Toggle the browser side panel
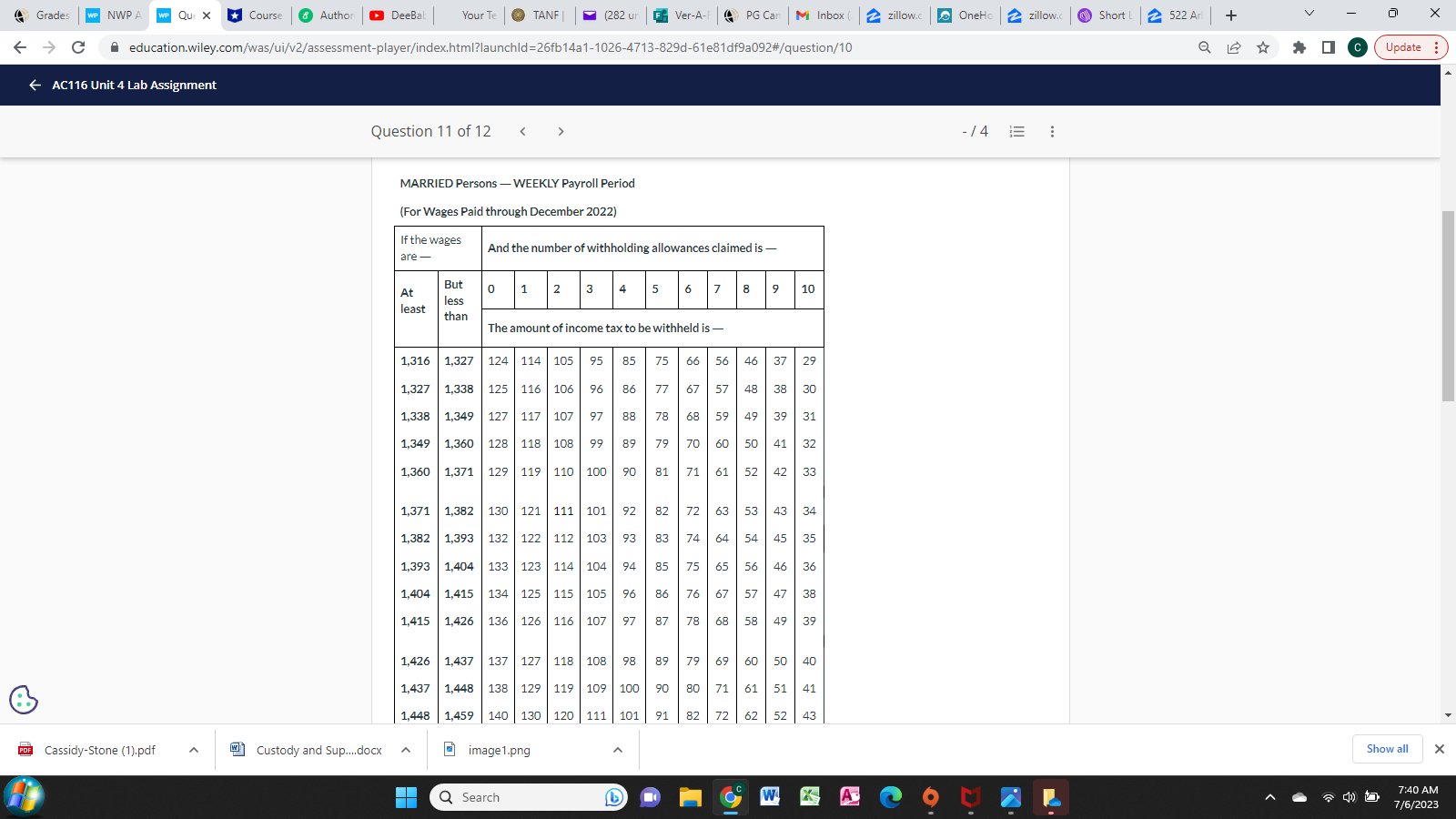 [x=1329, y=47]
